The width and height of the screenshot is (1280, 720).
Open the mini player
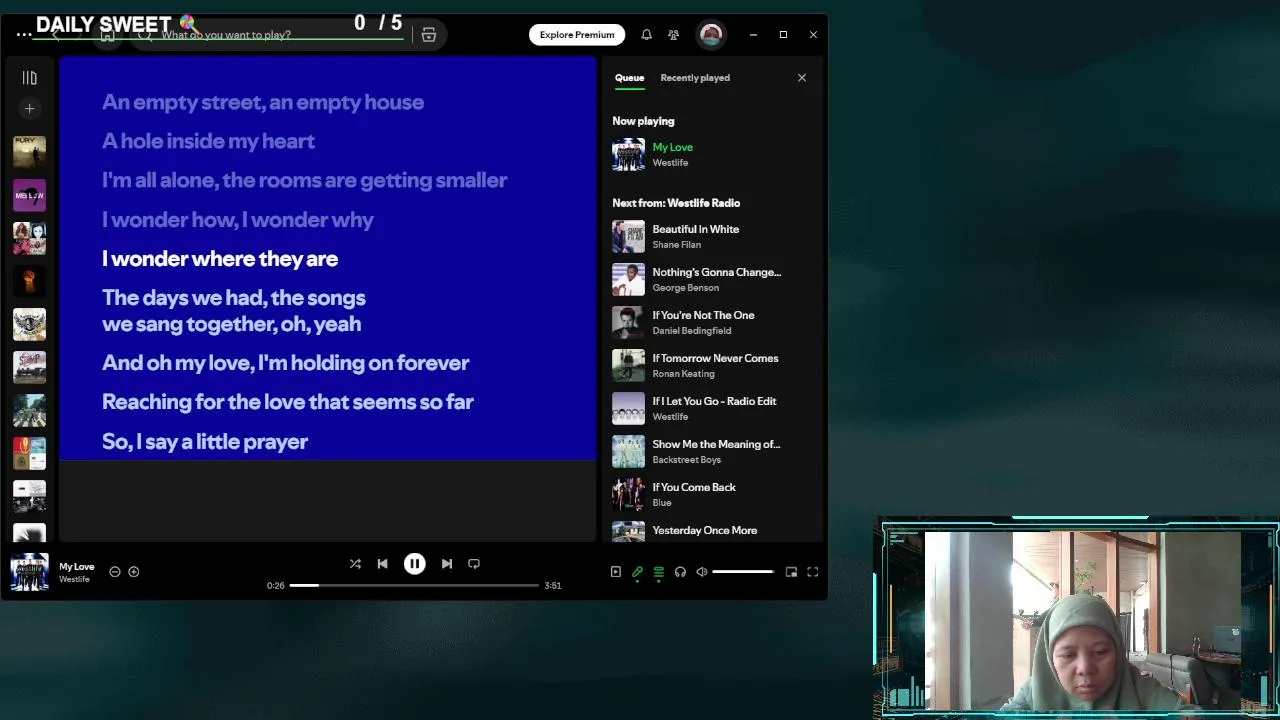(791, 572)
